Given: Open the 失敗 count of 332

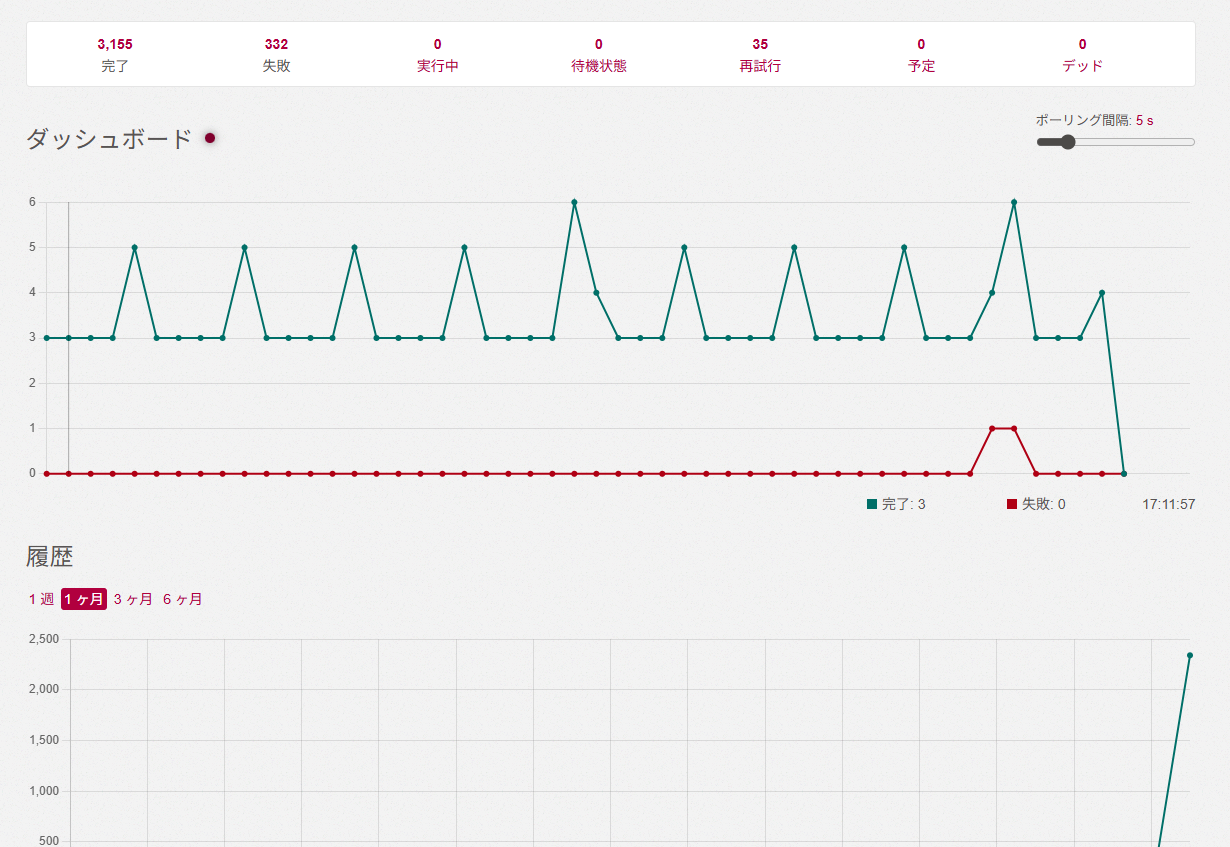Looking at the screenshot, I should coord(277,55).
